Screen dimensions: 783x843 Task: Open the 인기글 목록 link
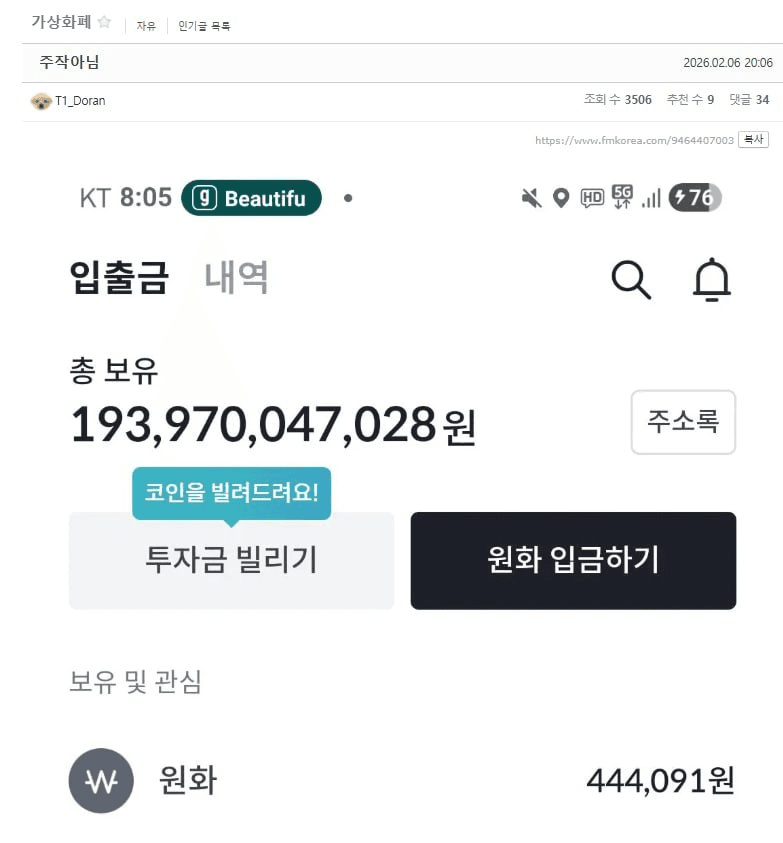pyautogui.click(x=204, y=26)
